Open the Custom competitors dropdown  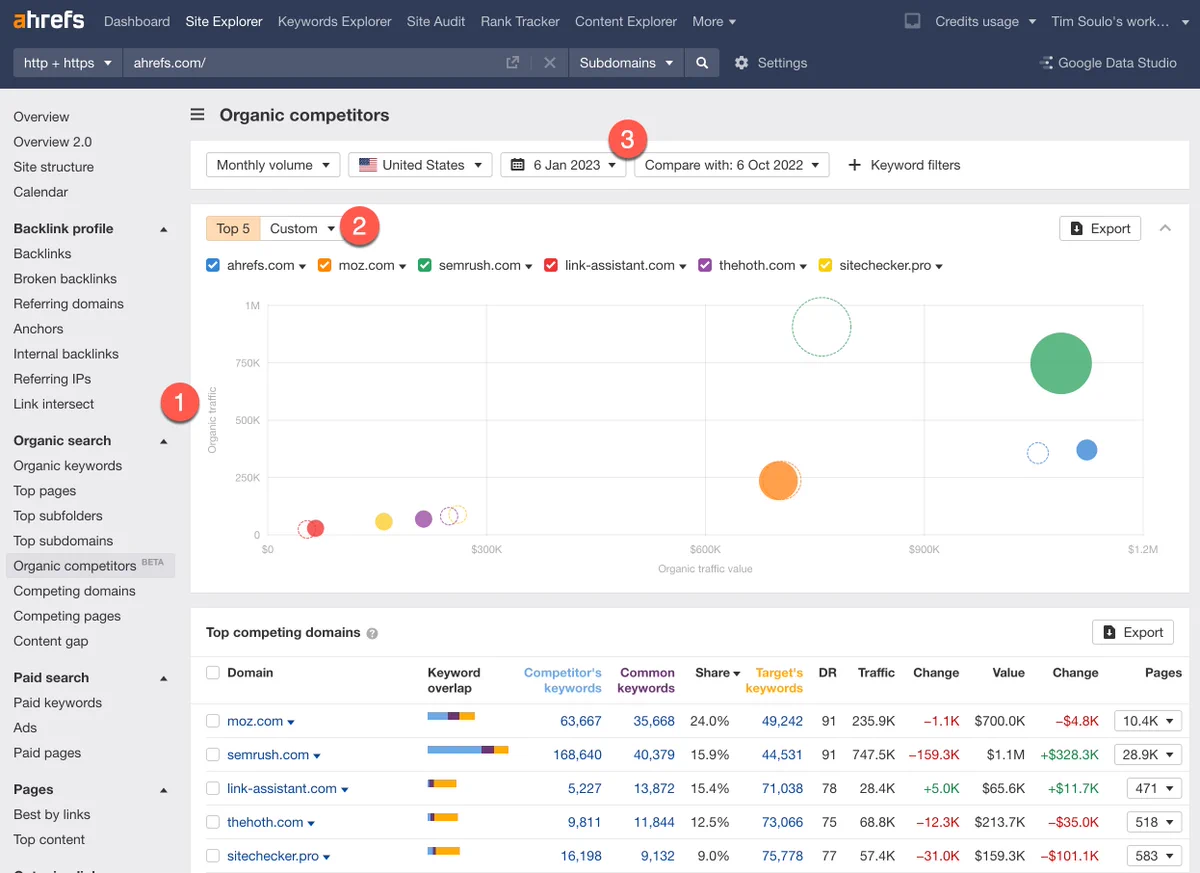(303, 228)
